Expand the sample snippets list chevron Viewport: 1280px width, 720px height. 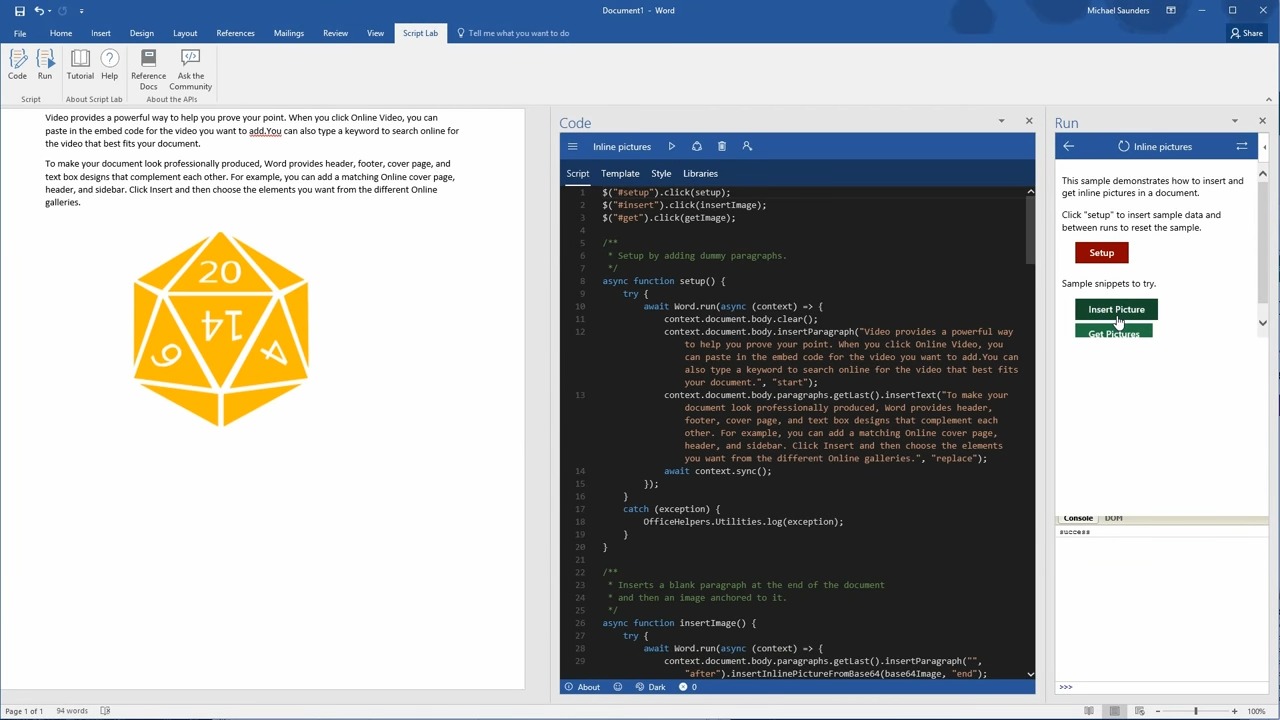pyautogui.click(x=1262, y=323)
